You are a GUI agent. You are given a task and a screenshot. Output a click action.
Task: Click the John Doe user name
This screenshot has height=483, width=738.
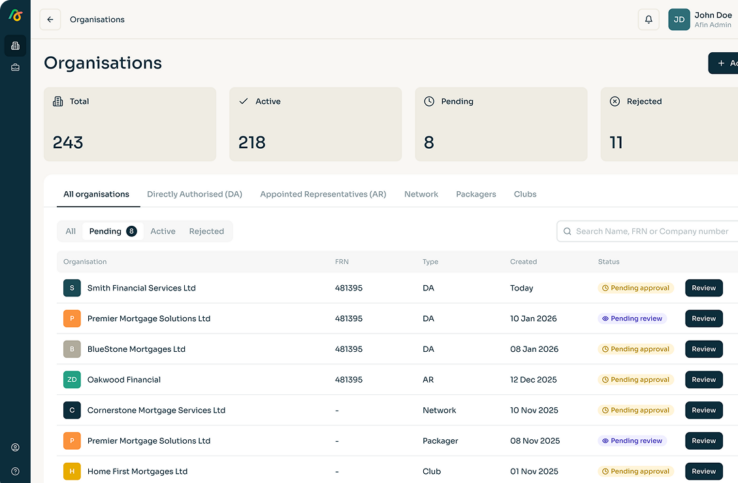[x=713, y=15]
